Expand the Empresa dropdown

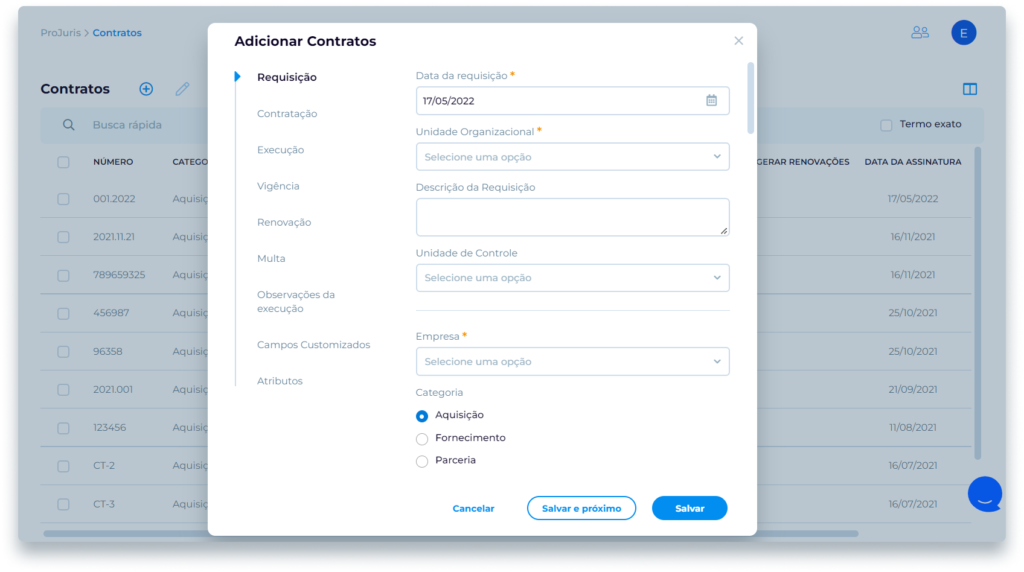pyautogui.click(x=572, y=362)
